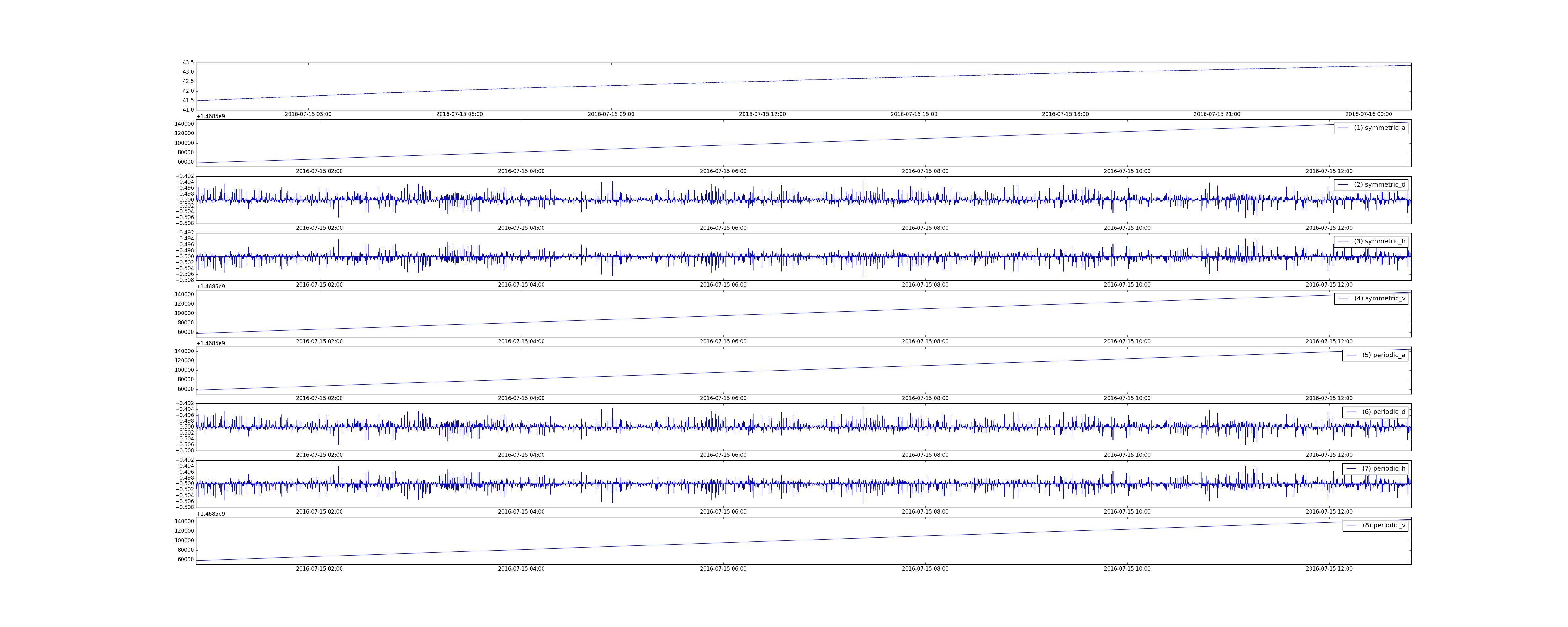This screenshot has width=1568, height=627.
Task: Click blue line sample in periodic_h legend
Action: click(x=1351, y=468)
